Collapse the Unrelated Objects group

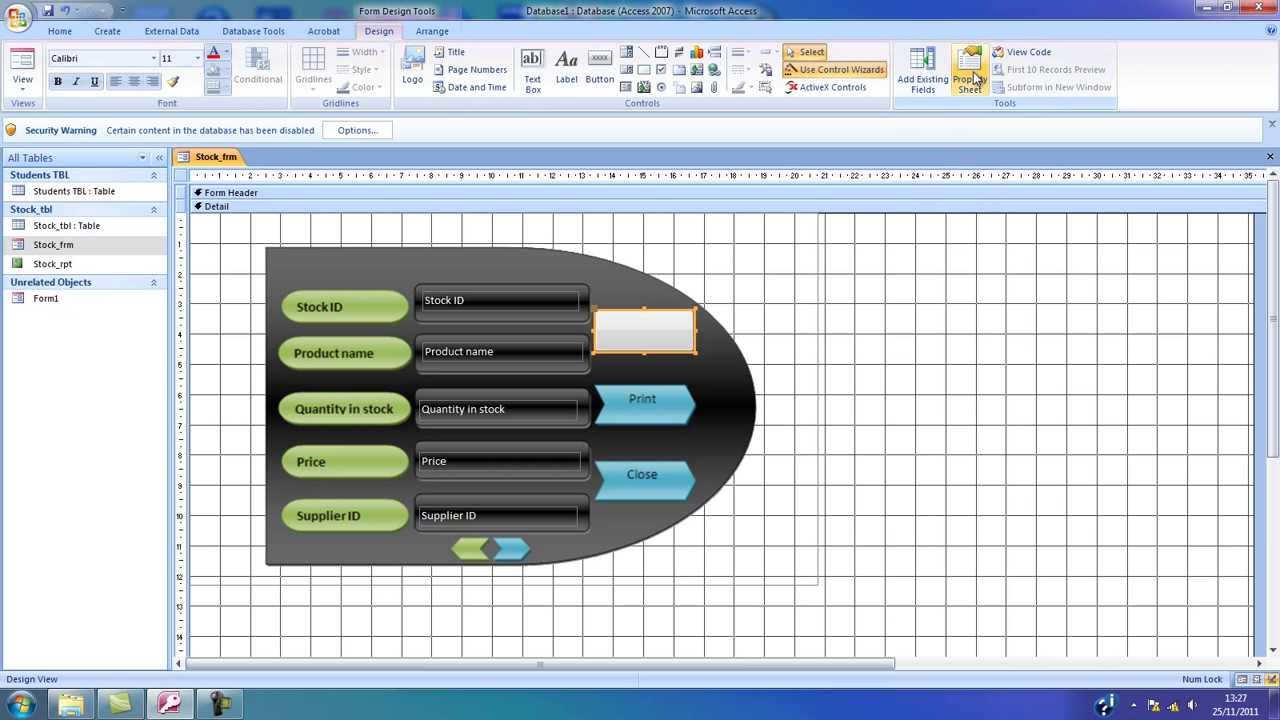(154, 283)
